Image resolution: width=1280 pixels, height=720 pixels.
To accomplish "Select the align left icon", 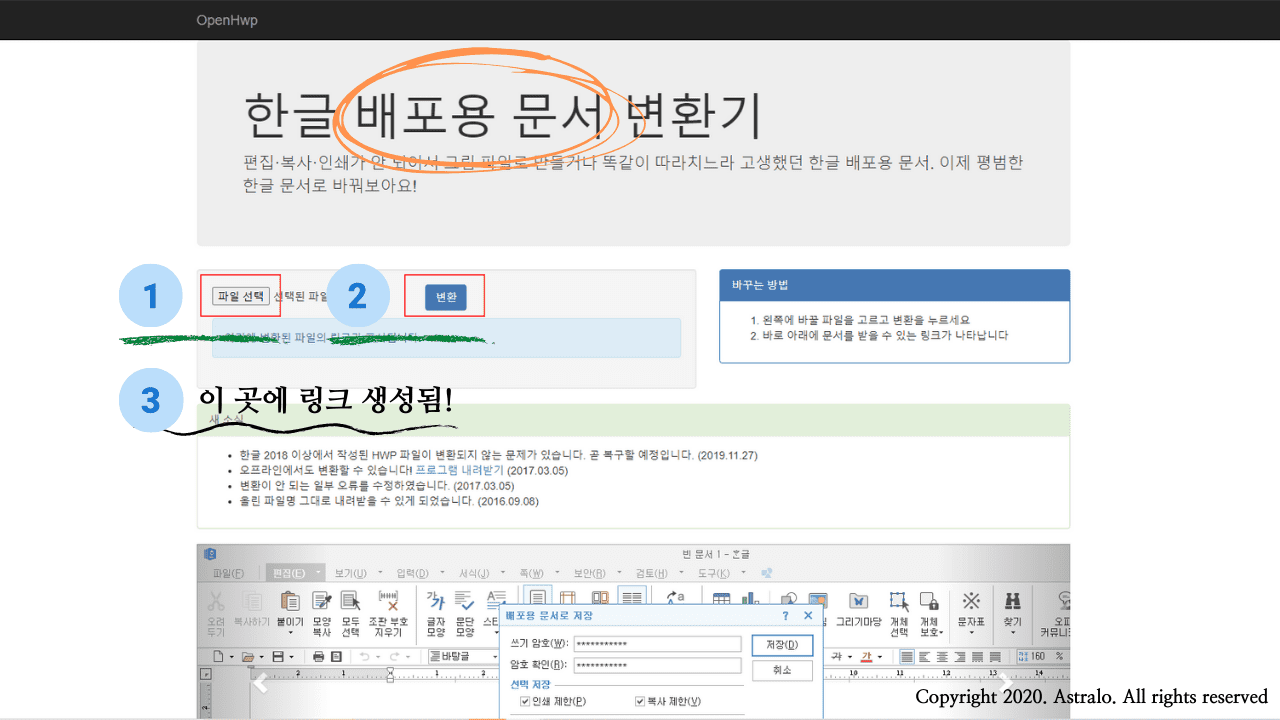I will [x=925, y=657].
